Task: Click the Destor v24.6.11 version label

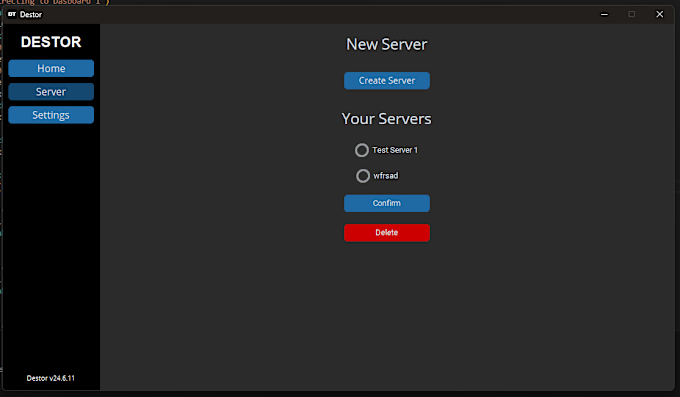Action: [x=51, y=378]
